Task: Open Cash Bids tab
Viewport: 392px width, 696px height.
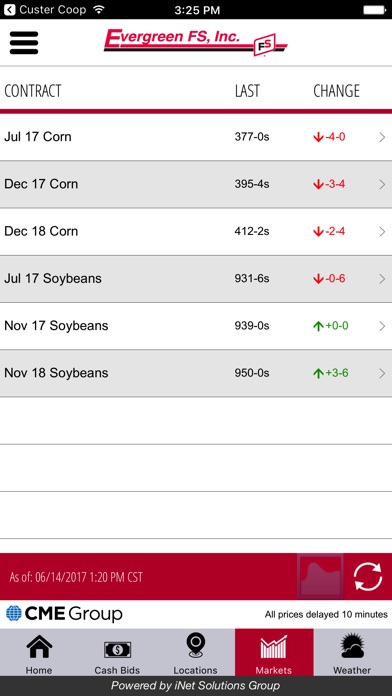Action: pyautogui.click(x=117, y=652)
